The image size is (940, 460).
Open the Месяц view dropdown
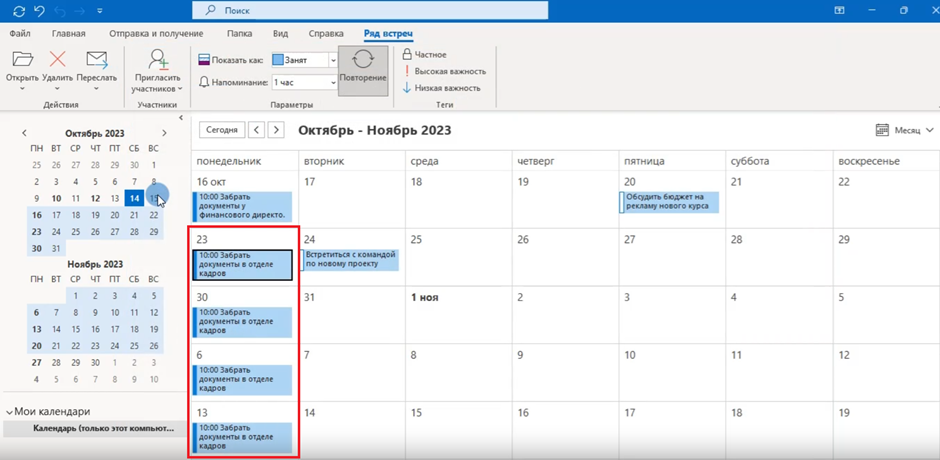903,130
